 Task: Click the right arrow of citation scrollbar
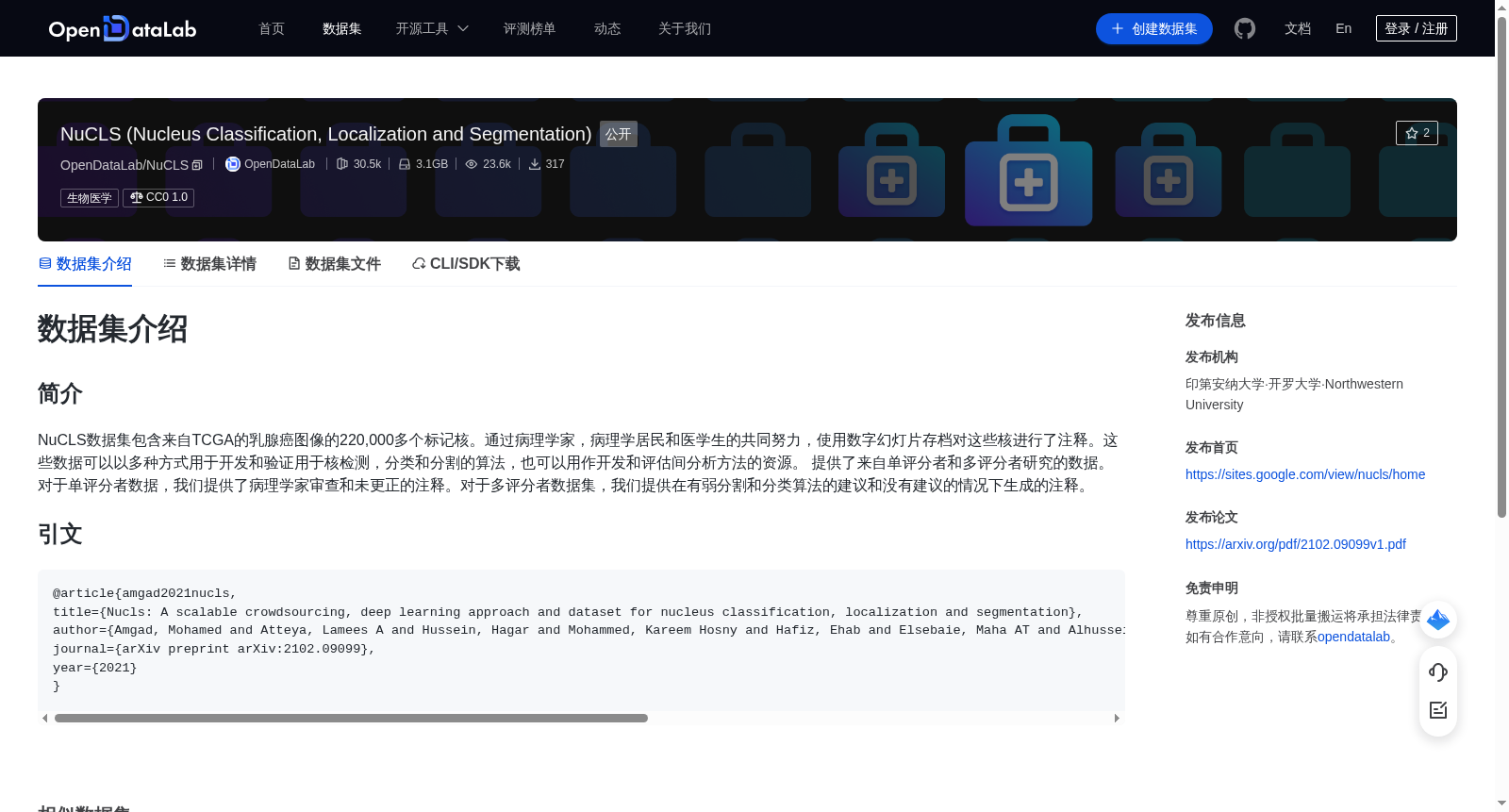1117,719
